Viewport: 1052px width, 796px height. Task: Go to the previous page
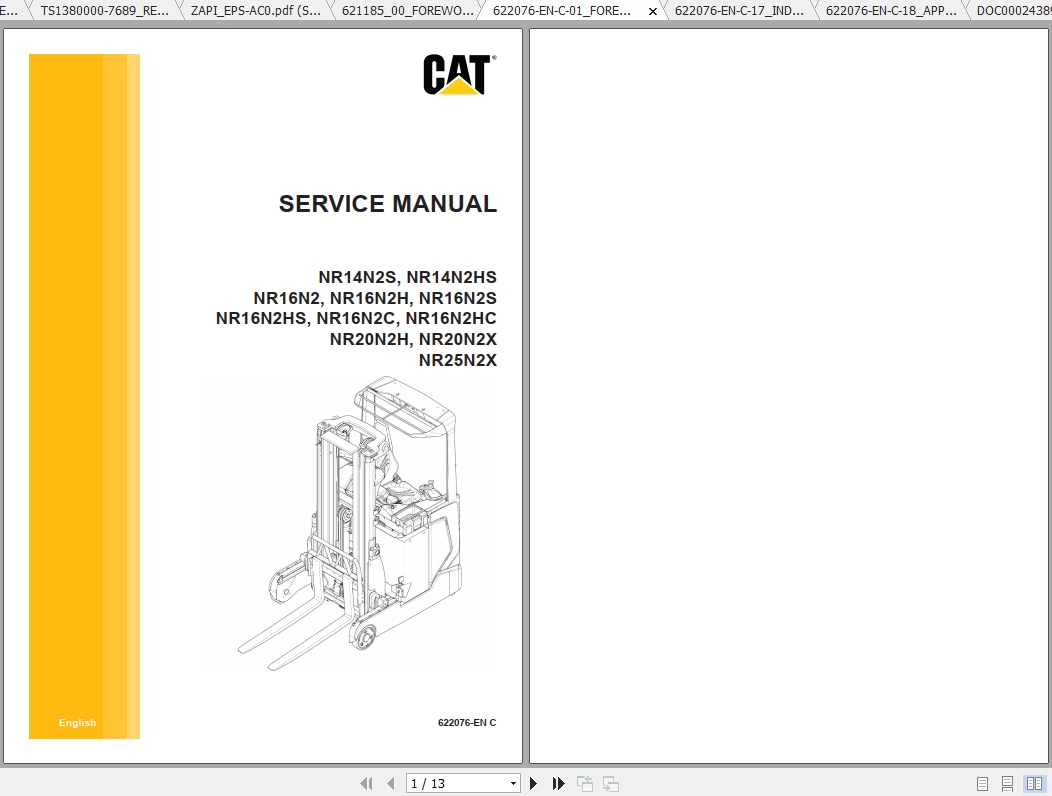pos(390,783)
